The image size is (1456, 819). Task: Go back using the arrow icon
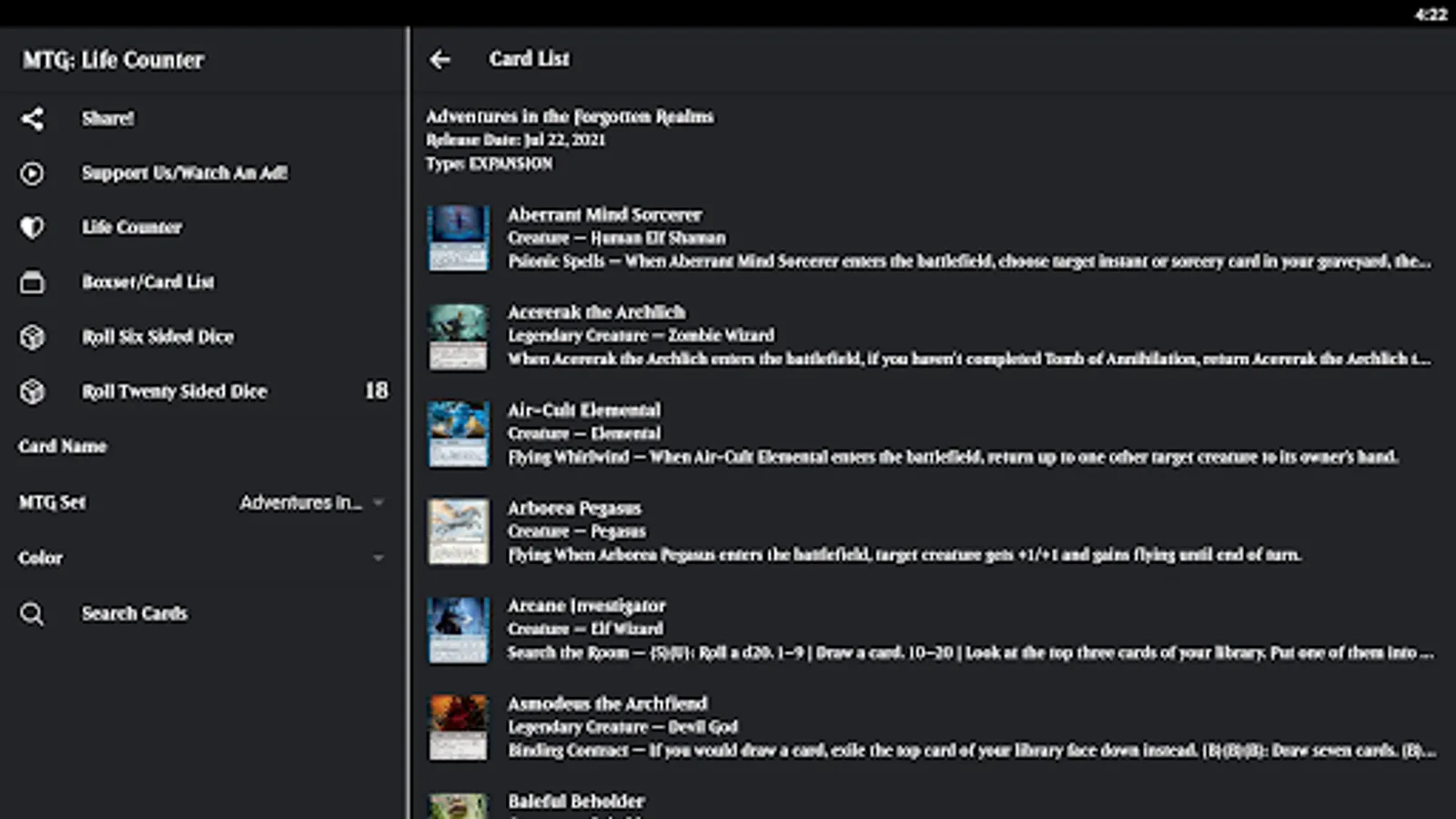tap(440, 59)
